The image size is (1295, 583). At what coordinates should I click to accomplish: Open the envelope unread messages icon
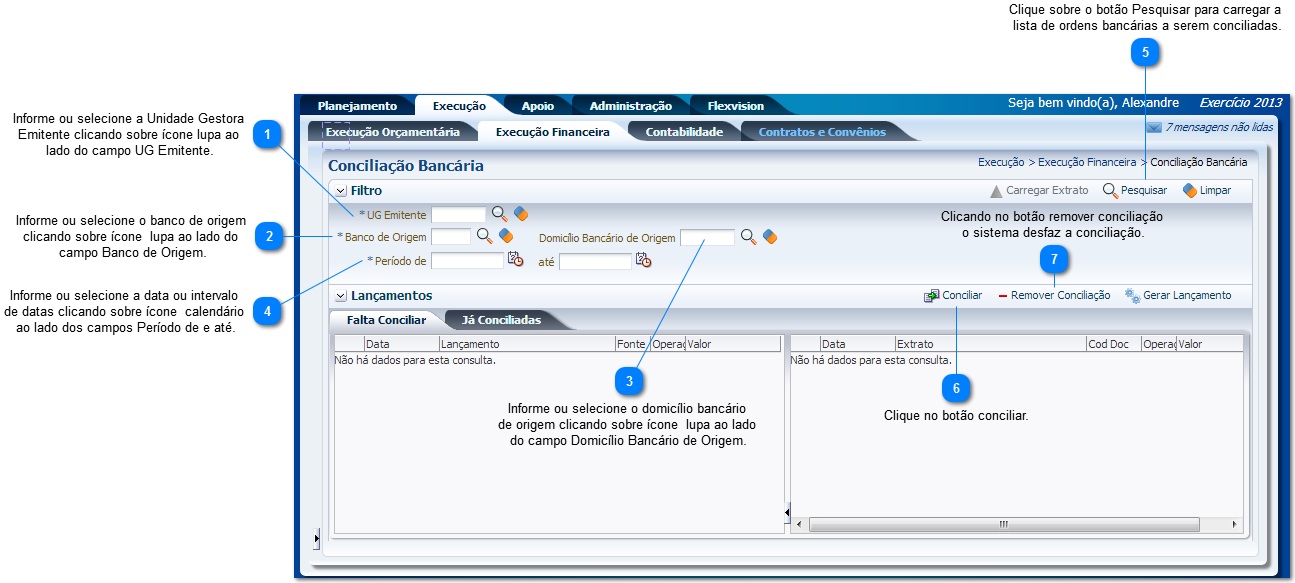click(1153, 128)
